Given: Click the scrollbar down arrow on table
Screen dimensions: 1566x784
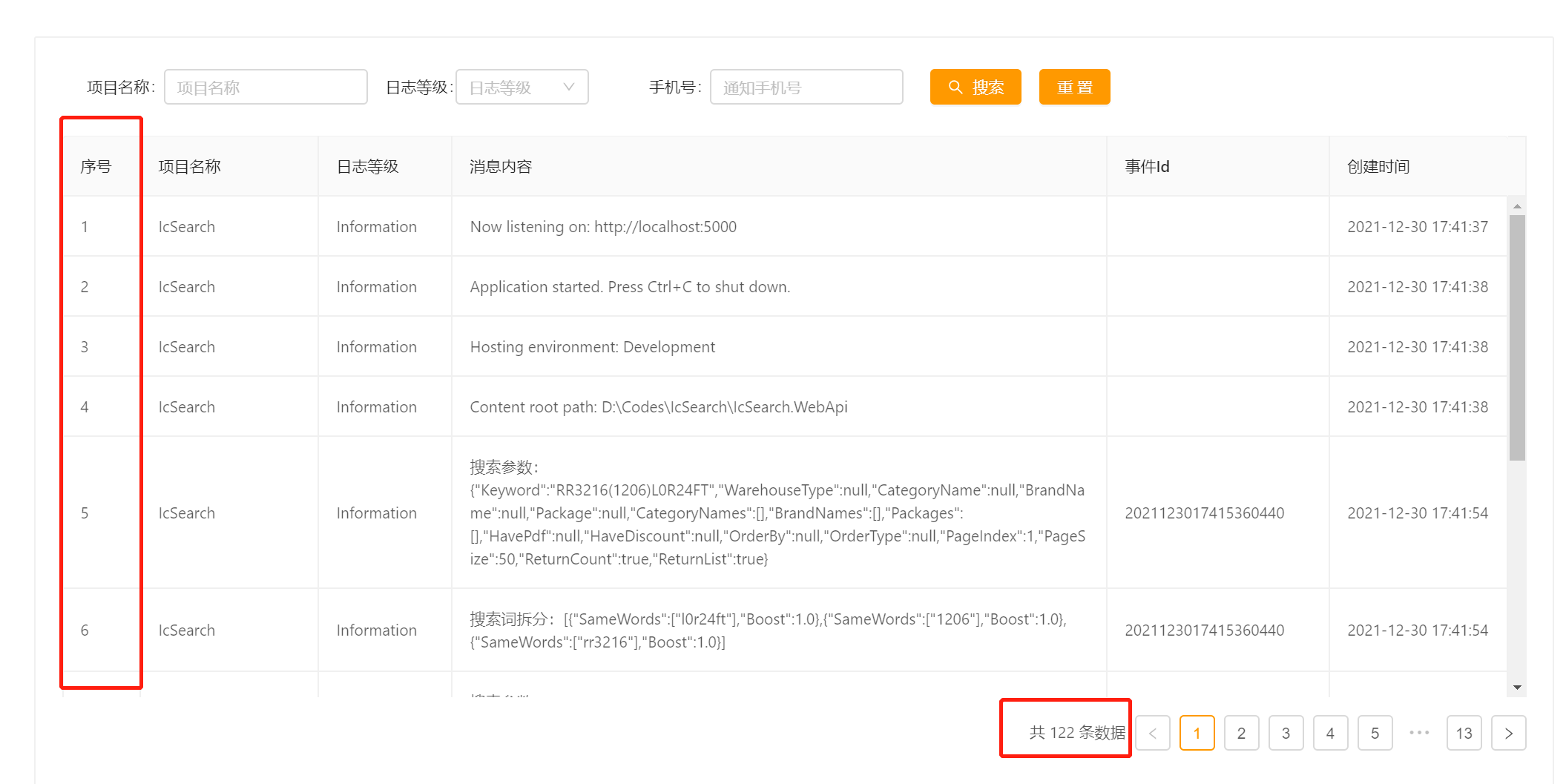Looking at the screenshot, I should (x=1517, y=686).
